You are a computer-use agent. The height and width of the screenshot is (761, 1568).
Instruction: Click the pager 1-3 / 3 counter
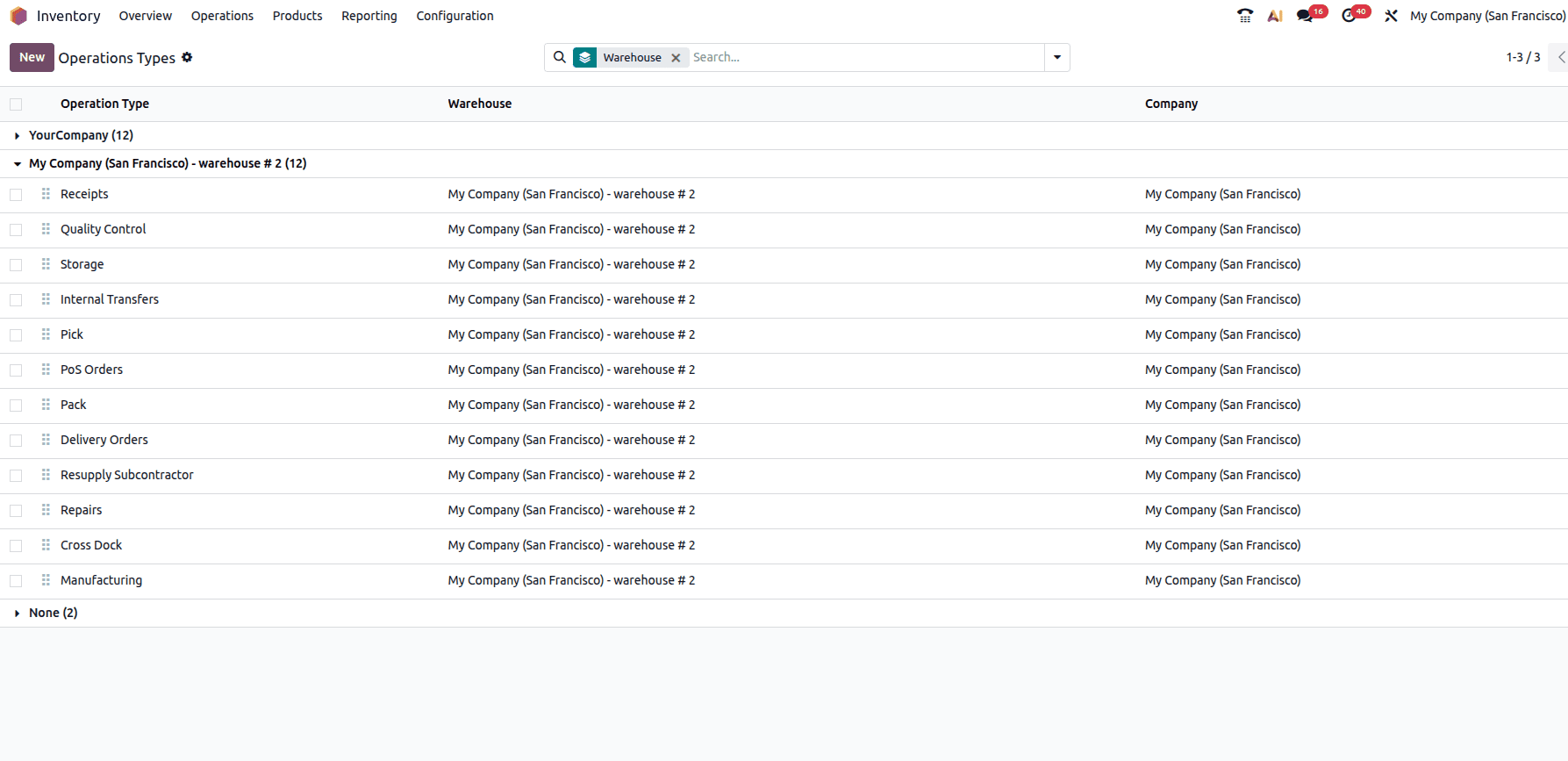pos(1523,57)
